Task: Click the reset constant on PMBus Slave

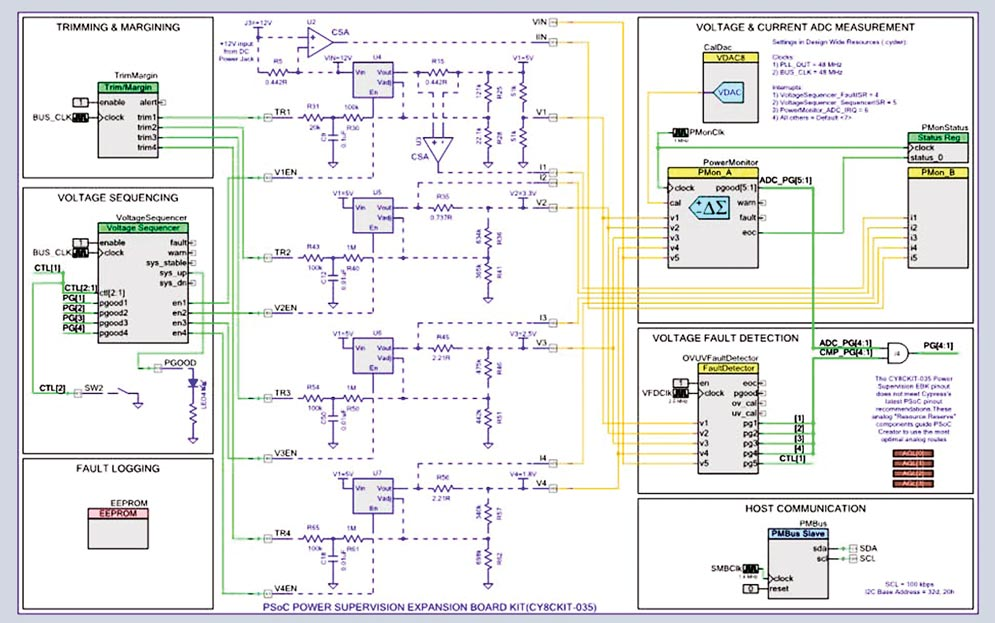Action: (752, 588)
